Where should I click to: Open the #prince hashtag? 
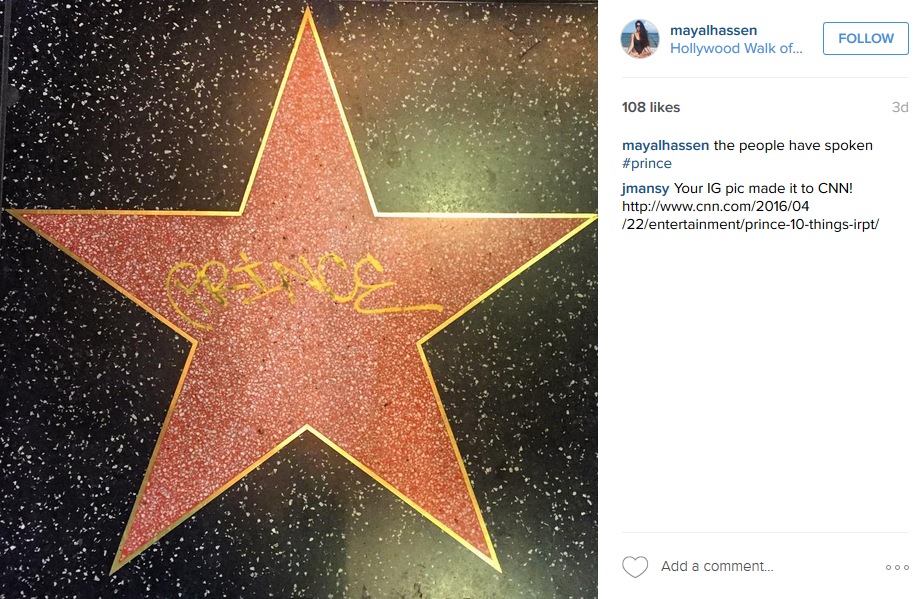click(x=646, y=163)
